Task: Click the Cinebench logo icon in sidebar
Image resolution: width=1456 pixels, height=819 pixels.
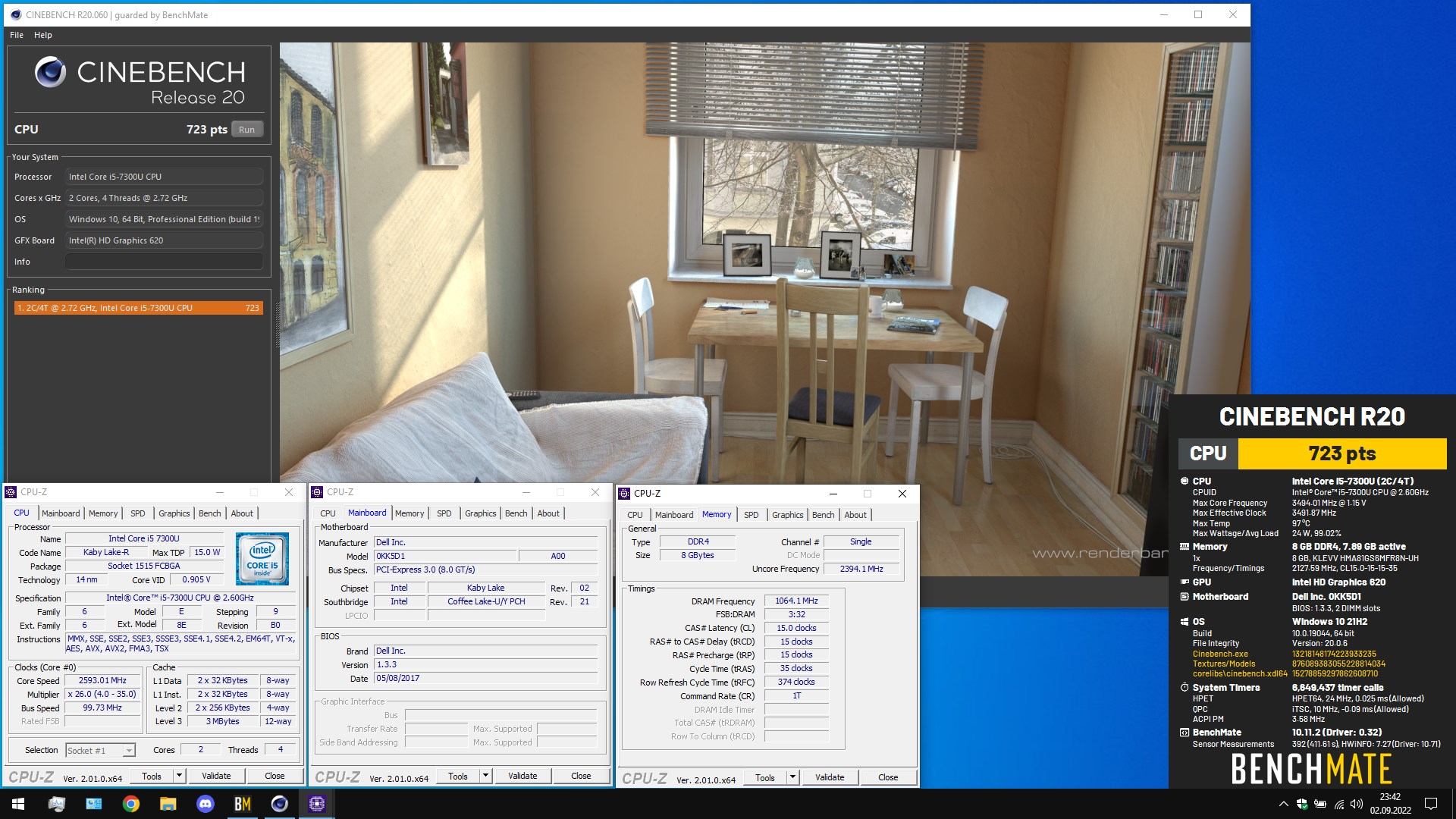Action: (x=50, y=72)
